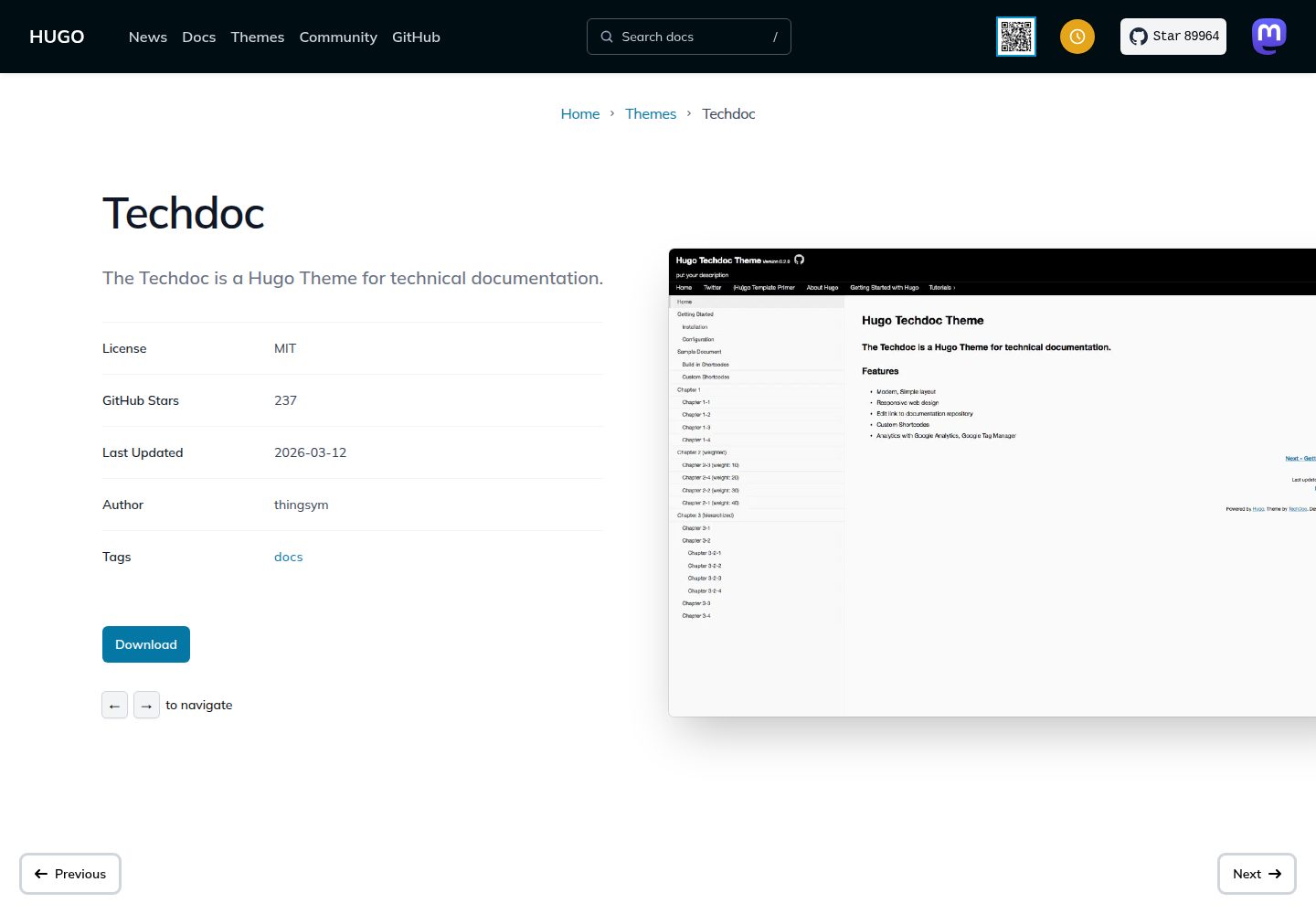
Task: Open the QR code icon
Action: click(1016, 37)
